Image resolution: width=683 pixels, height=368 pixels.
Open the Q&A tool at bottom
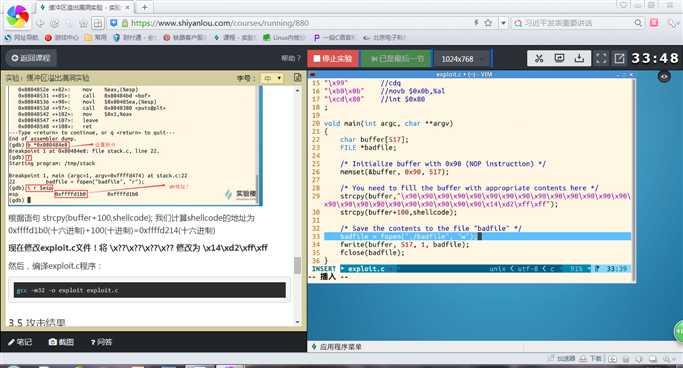coord(101,342)
